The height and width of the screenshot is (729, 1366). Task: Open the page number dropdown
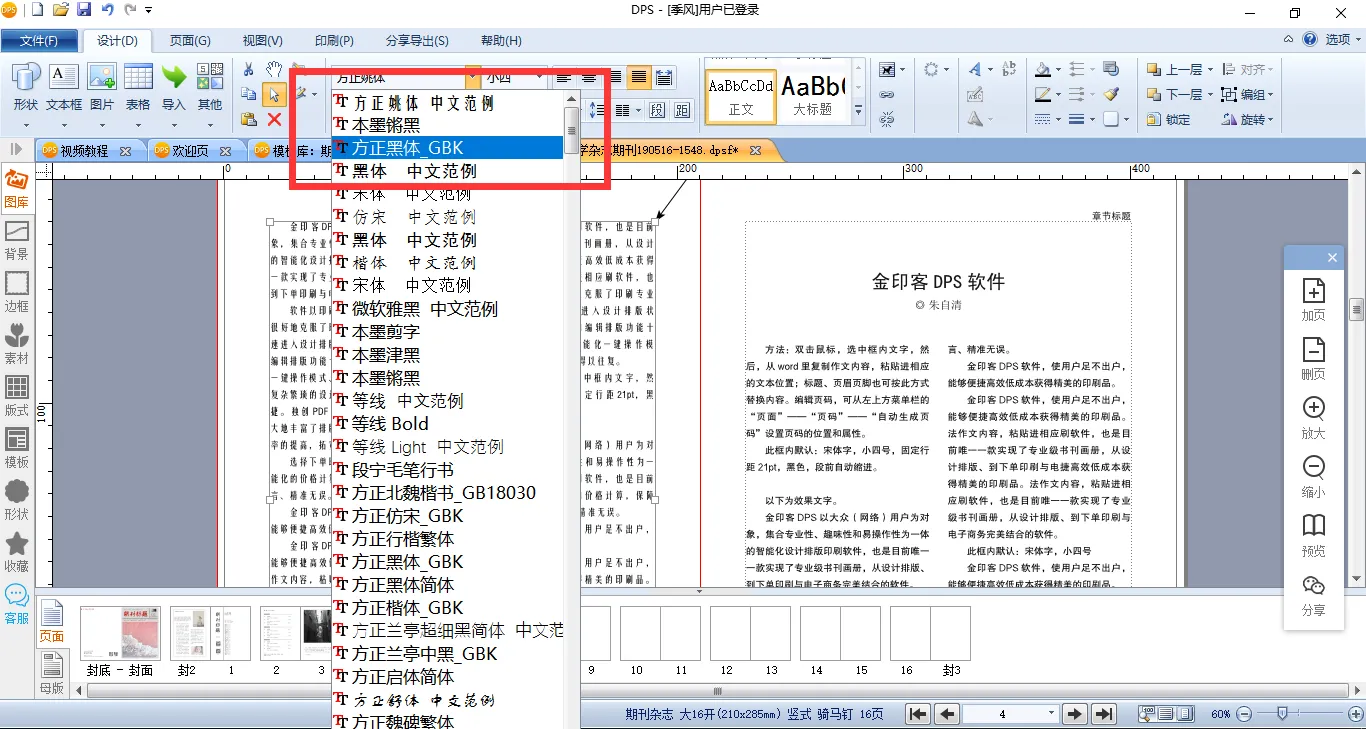tap(1051, 714)
